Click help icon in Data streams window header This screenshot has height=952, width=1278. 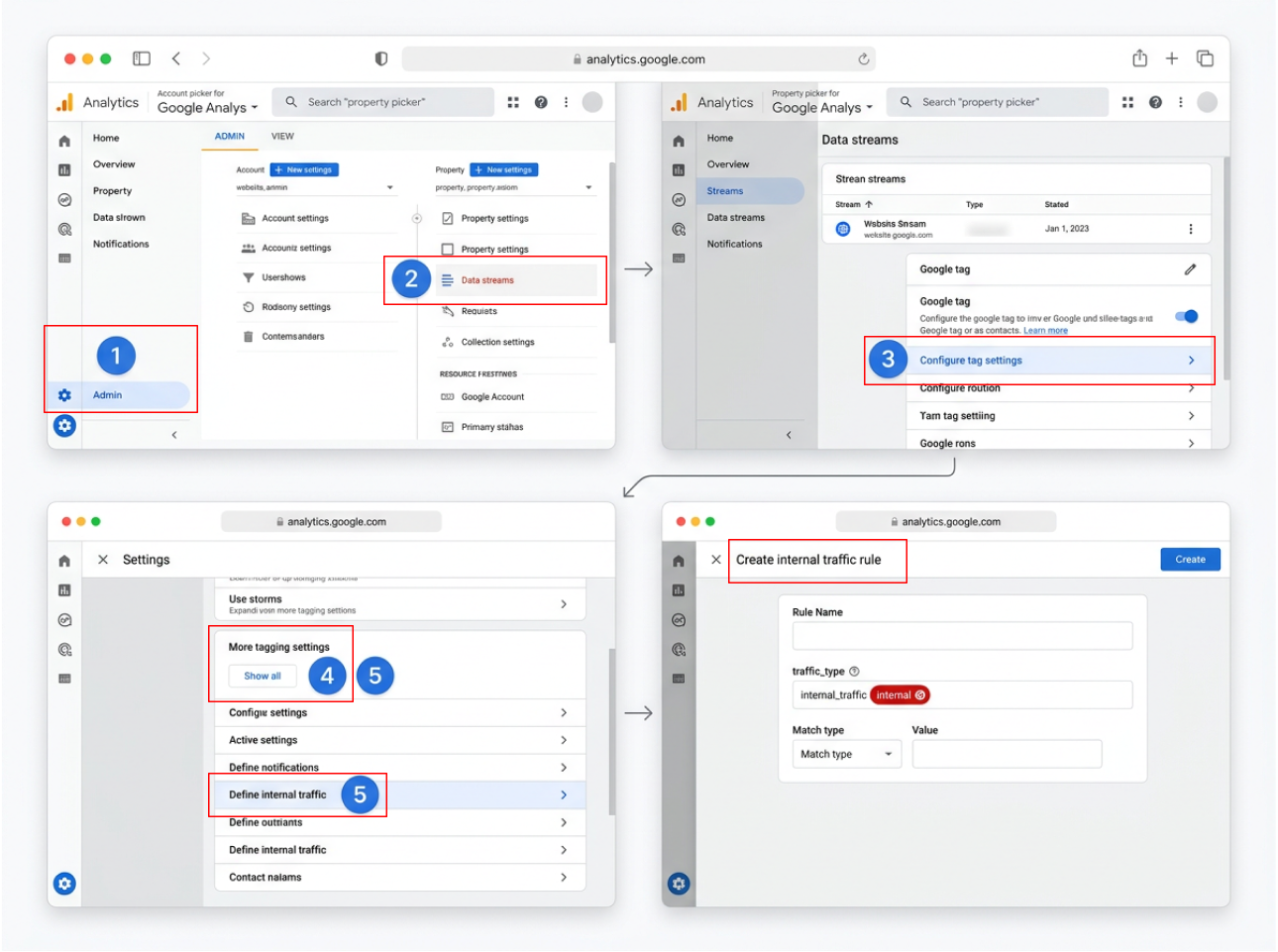point(1155,102)
